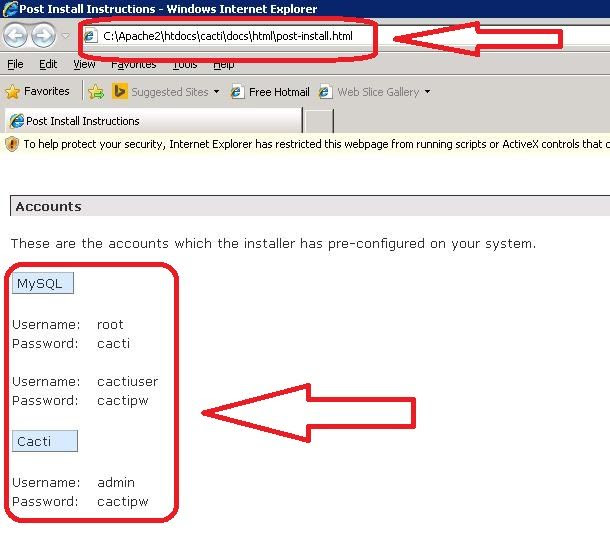Click the security shield icon in information bar
The width and height of the screenshot is (610, 556).
pyautogui.click(x=12, y=144)
